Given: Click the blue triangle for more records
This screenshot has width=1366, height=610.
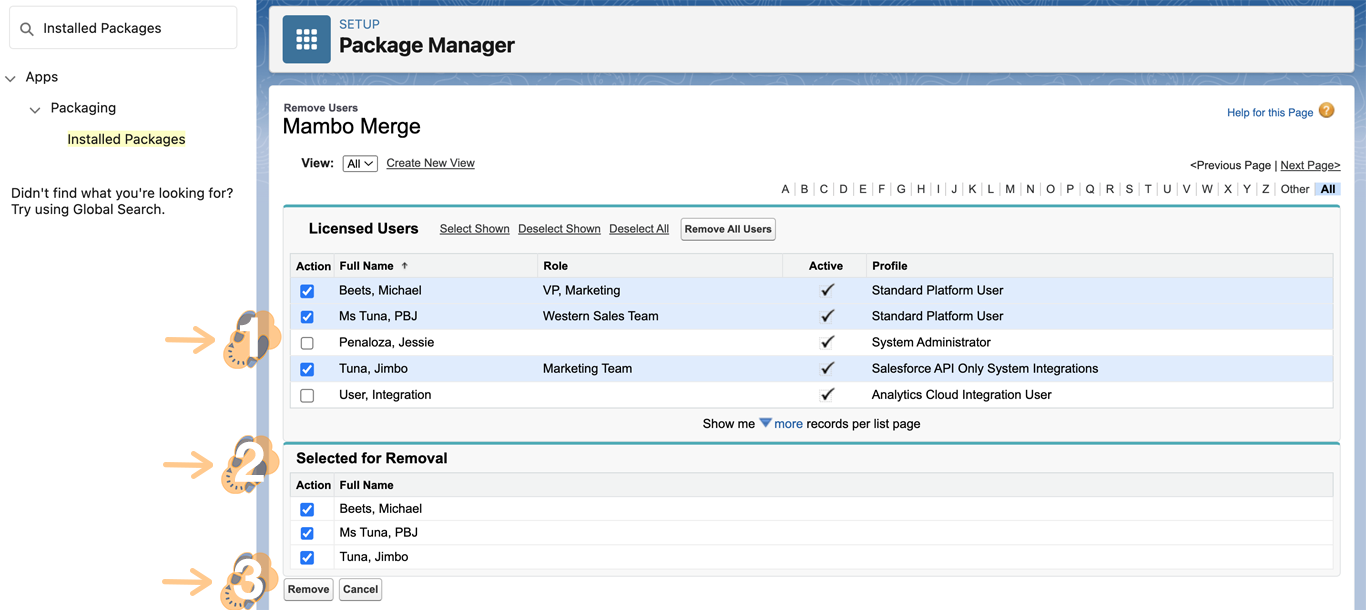Looking at the screenshot, I should pyautogui.click(x=765, y=423).
